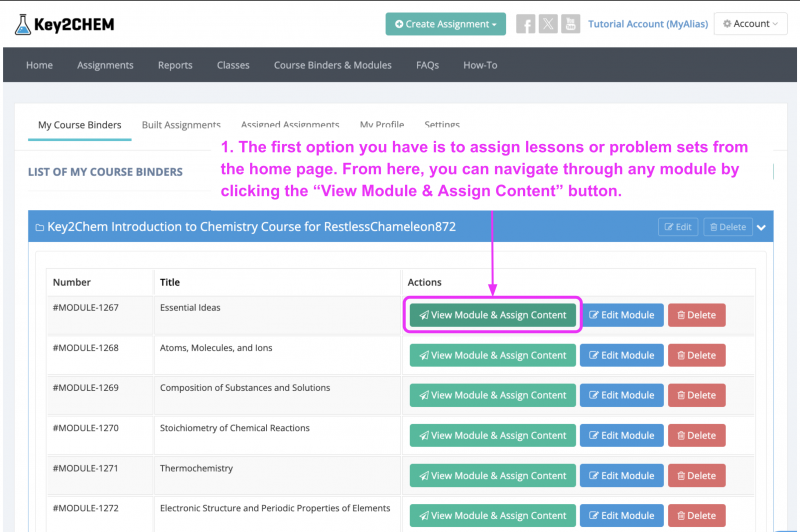Image resolution: width=800 pixels, height=532 pixels.
Task: Click Delete on the course binder header
Action: point(727,227)
